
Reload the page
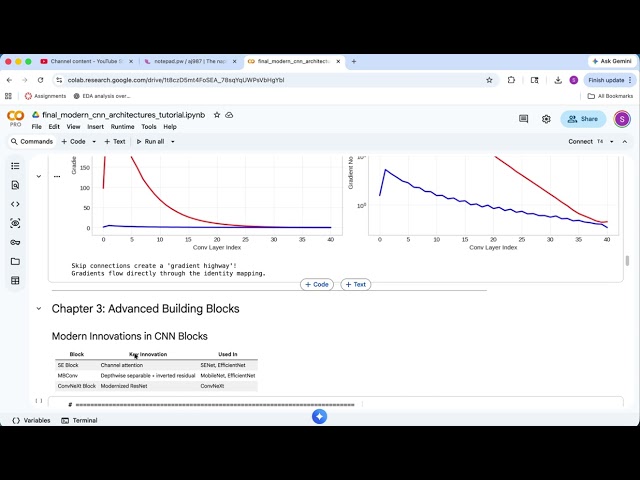coord(40,80)
